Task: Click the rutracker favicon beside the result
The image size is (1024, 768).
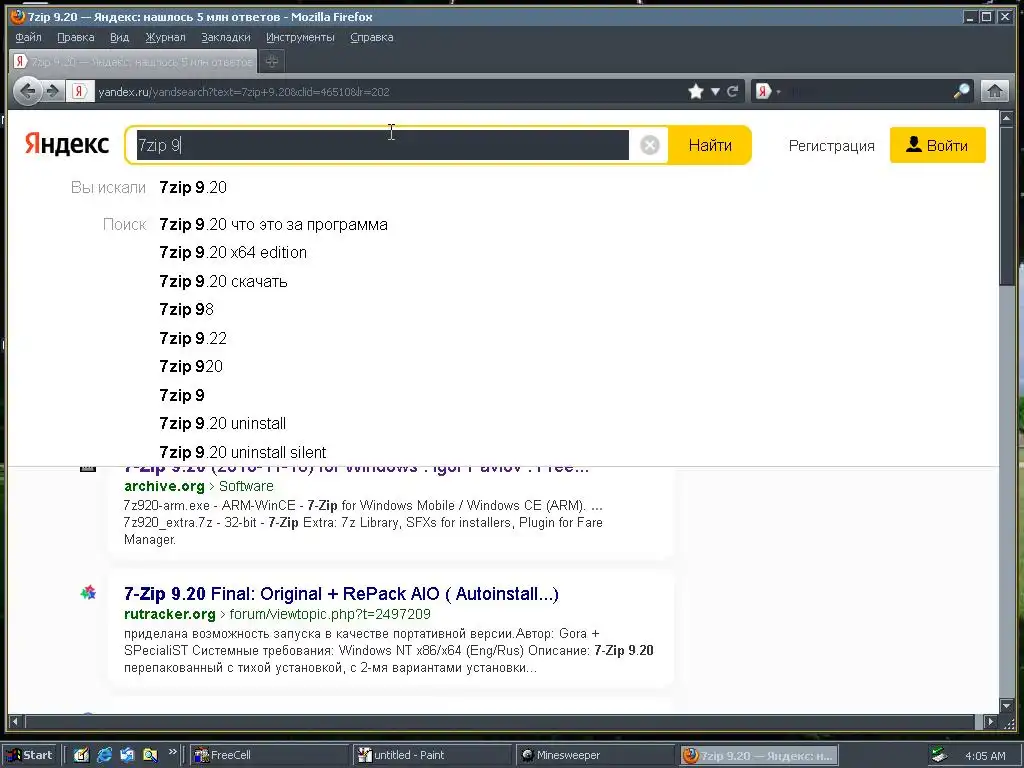Action: click(88, 592)
